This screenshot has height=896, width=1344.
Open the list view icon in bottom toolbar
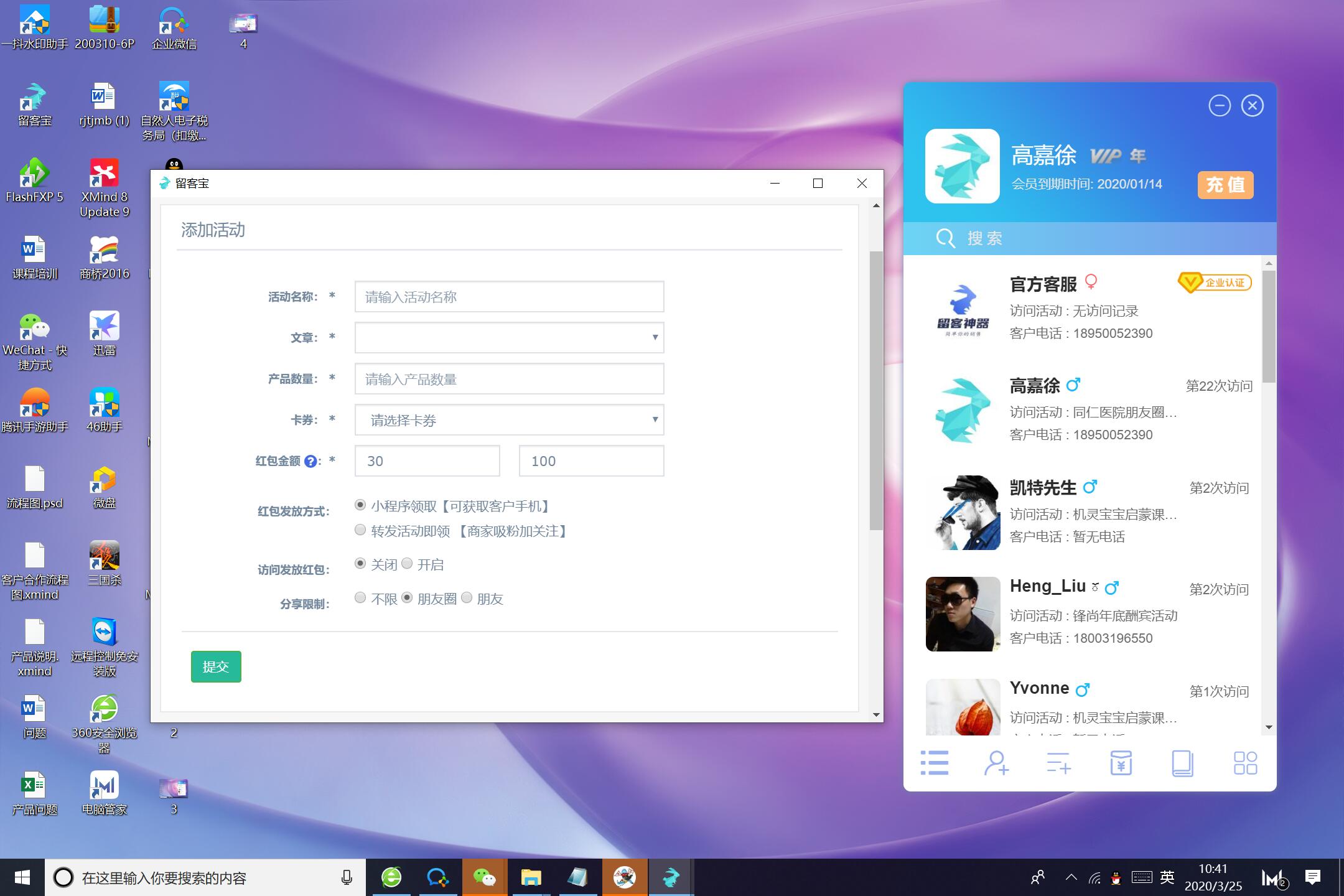(x=934, y=763)
